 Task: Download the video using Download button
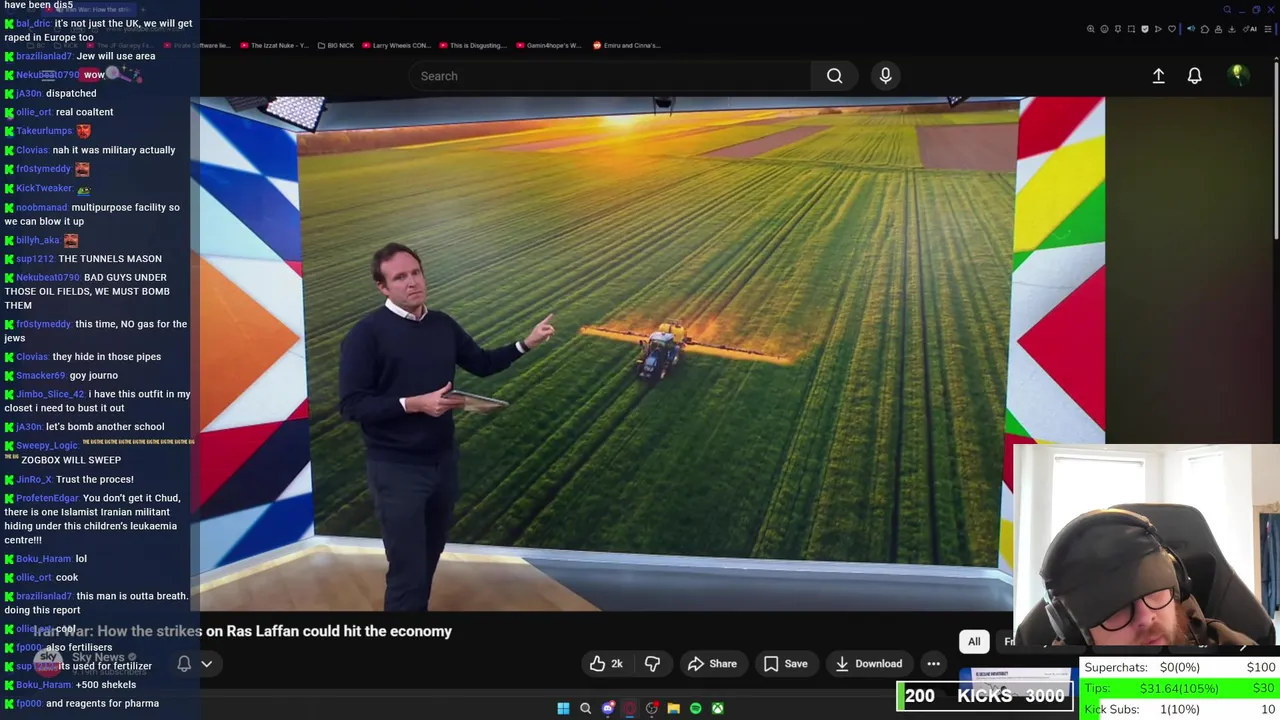(868, 663)
